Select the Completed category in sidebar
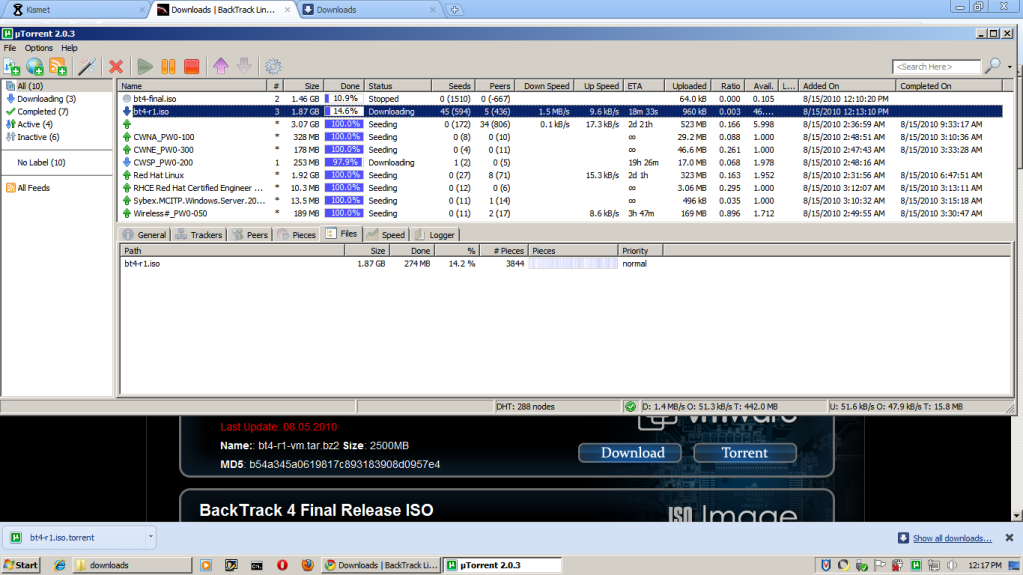Image resolution: width=1023 pixels, height=575 pixels. [42, 112]
